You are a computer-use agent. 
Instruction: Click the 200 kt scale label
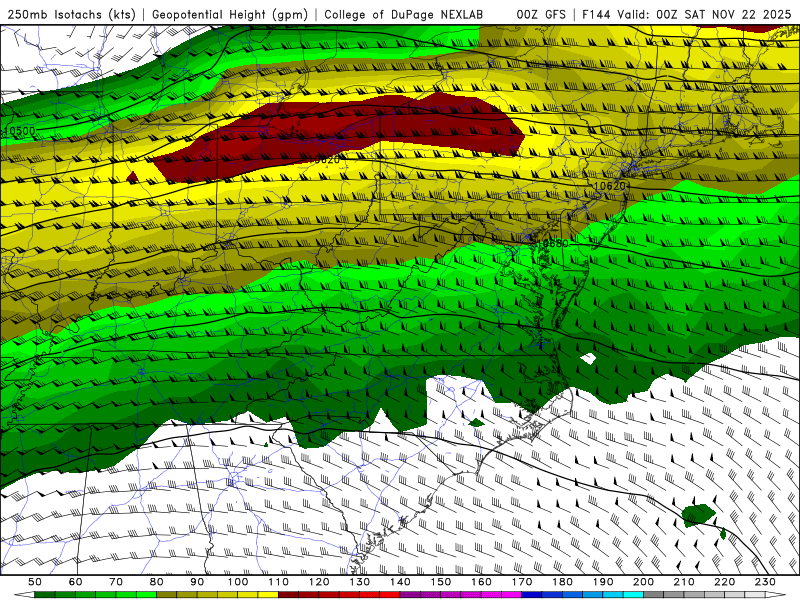tap(643, 582)
